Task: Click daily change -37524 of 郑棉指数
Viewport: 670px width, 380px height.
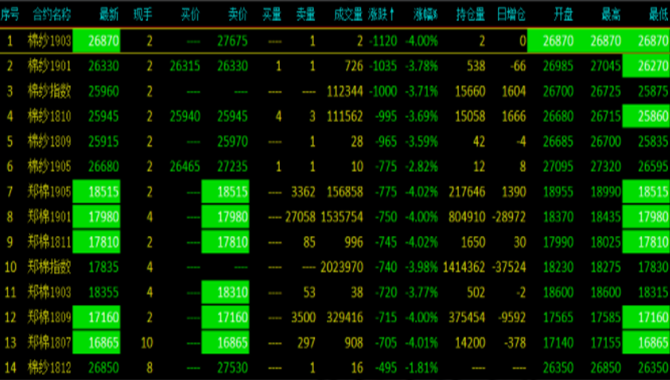Action: 509,267
